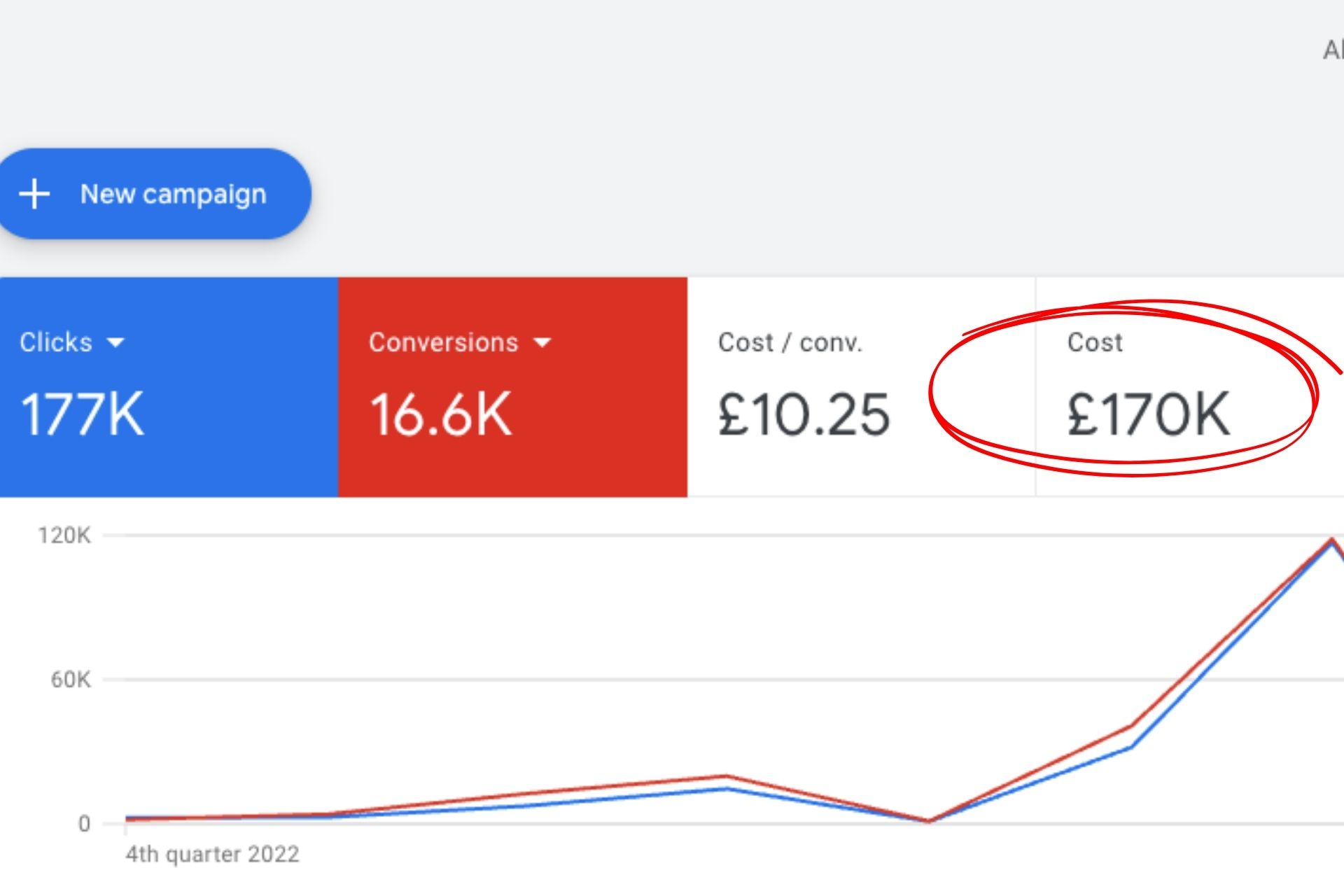Screen dimensions: 1344x896
Task: Click the 177K clicks value
Action: coord(82,414)
